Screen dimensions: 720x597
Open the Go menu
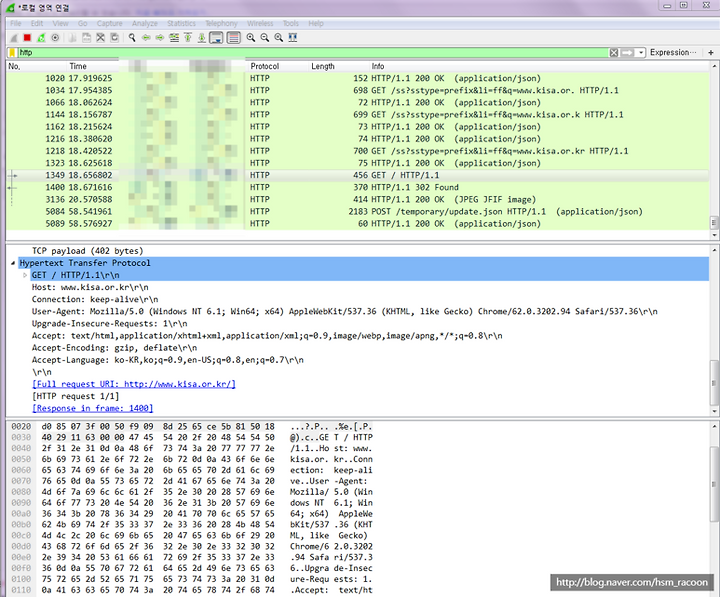pos(83,23)
